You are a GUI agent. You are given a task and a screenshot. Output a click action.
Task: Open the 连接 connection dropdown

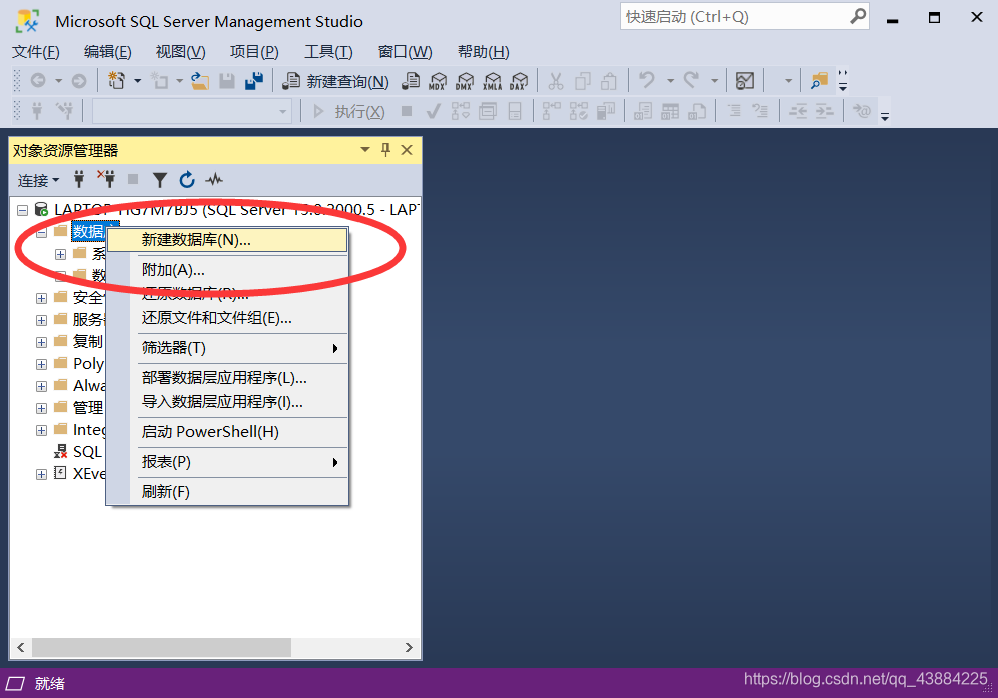pyautogui.click(x=37, y=180)
